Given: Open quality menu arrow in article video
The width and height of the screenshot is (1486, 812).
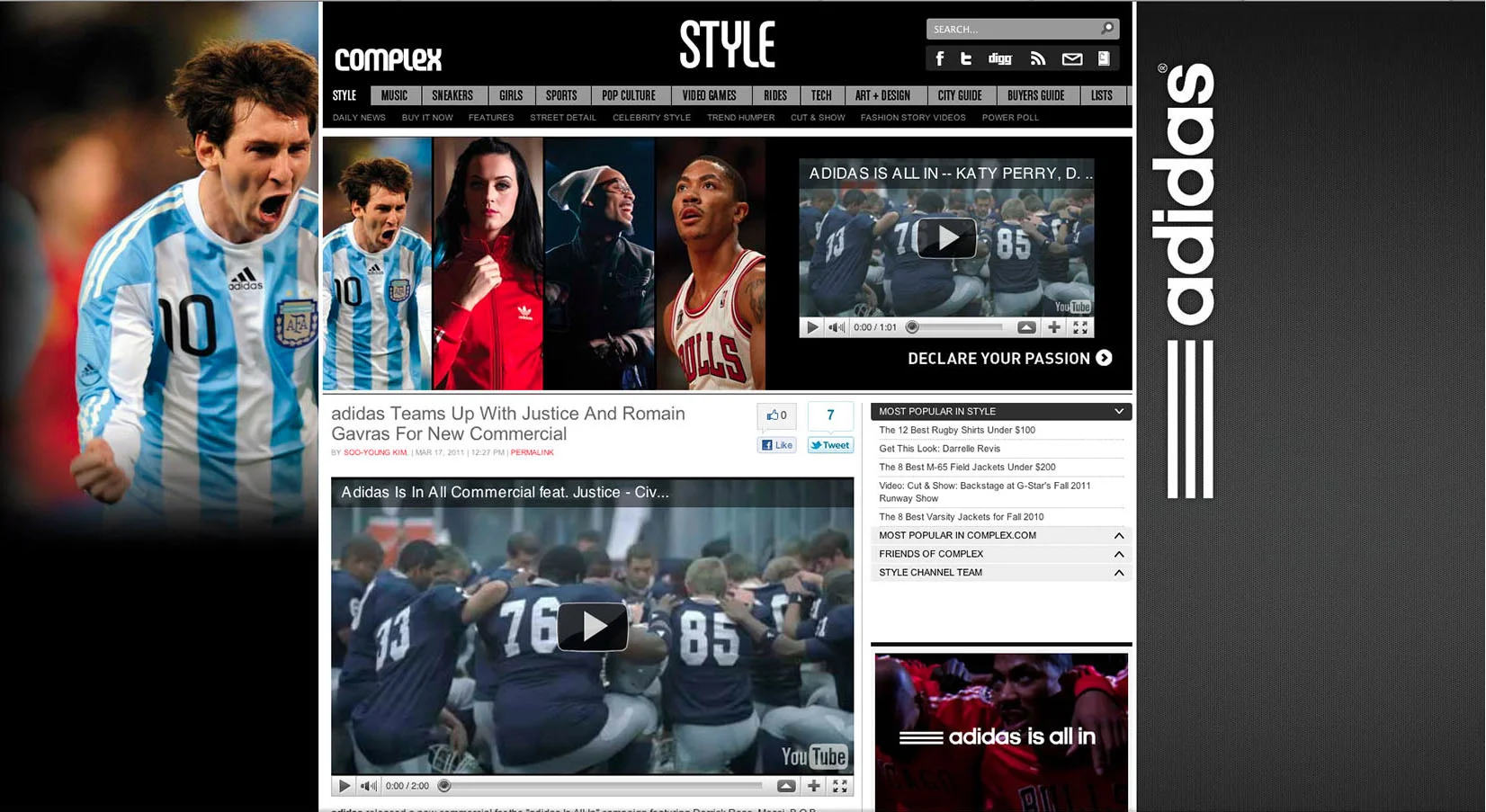Looking at the screenshot, I should (x=786, y=786).
